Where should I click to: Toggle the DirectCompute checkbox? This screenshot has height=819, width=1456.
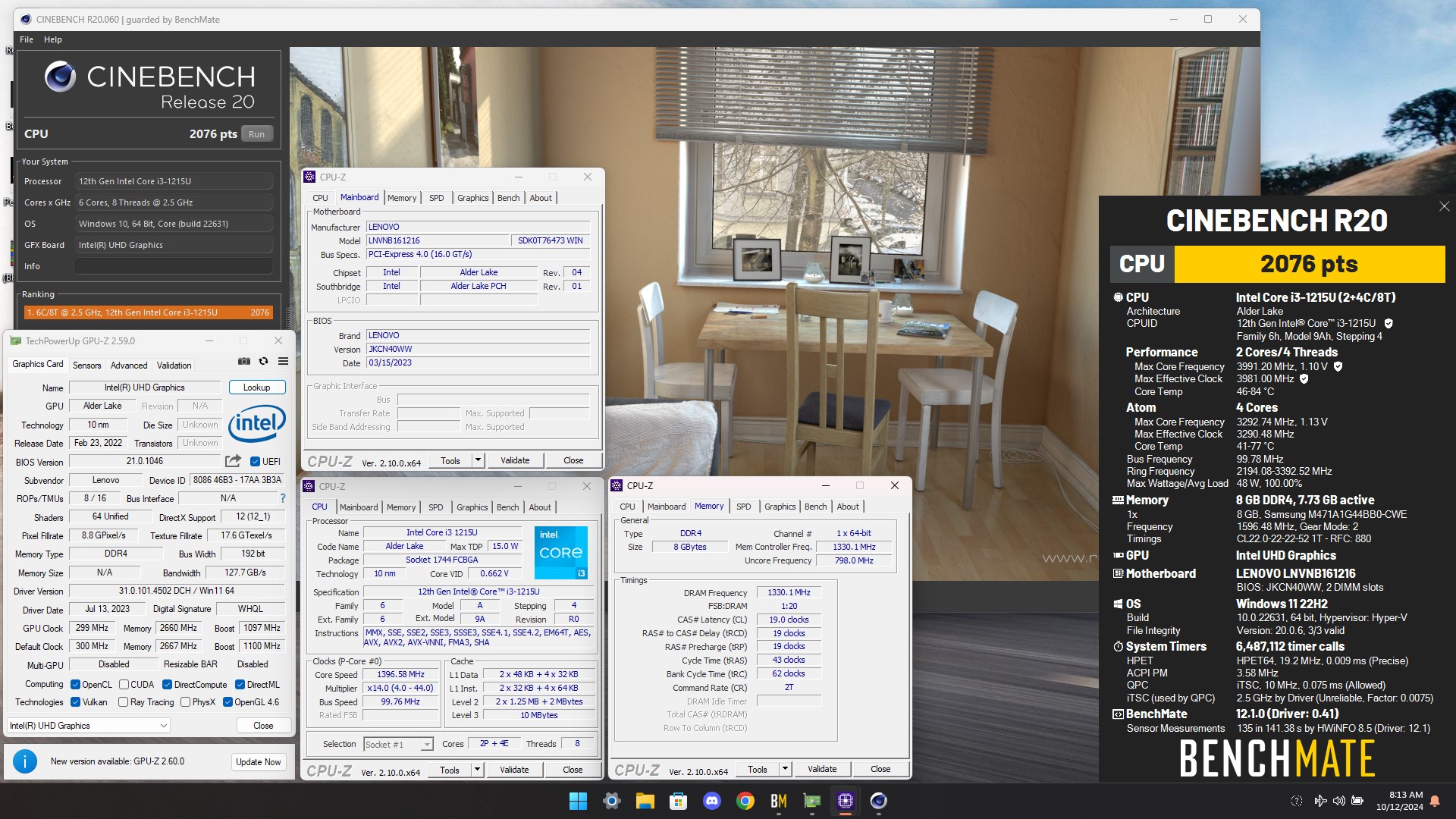point(167,684)
